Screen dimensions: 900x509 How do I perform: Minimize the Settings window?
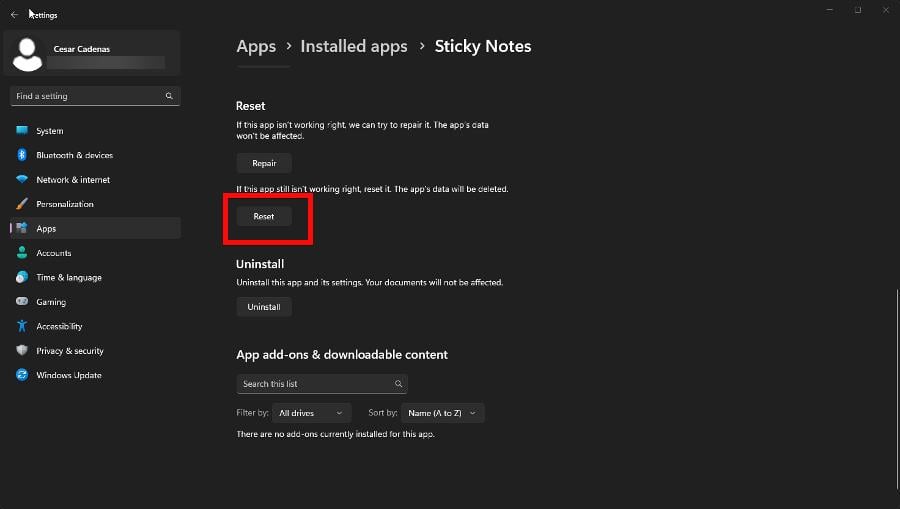coord(829,10)
